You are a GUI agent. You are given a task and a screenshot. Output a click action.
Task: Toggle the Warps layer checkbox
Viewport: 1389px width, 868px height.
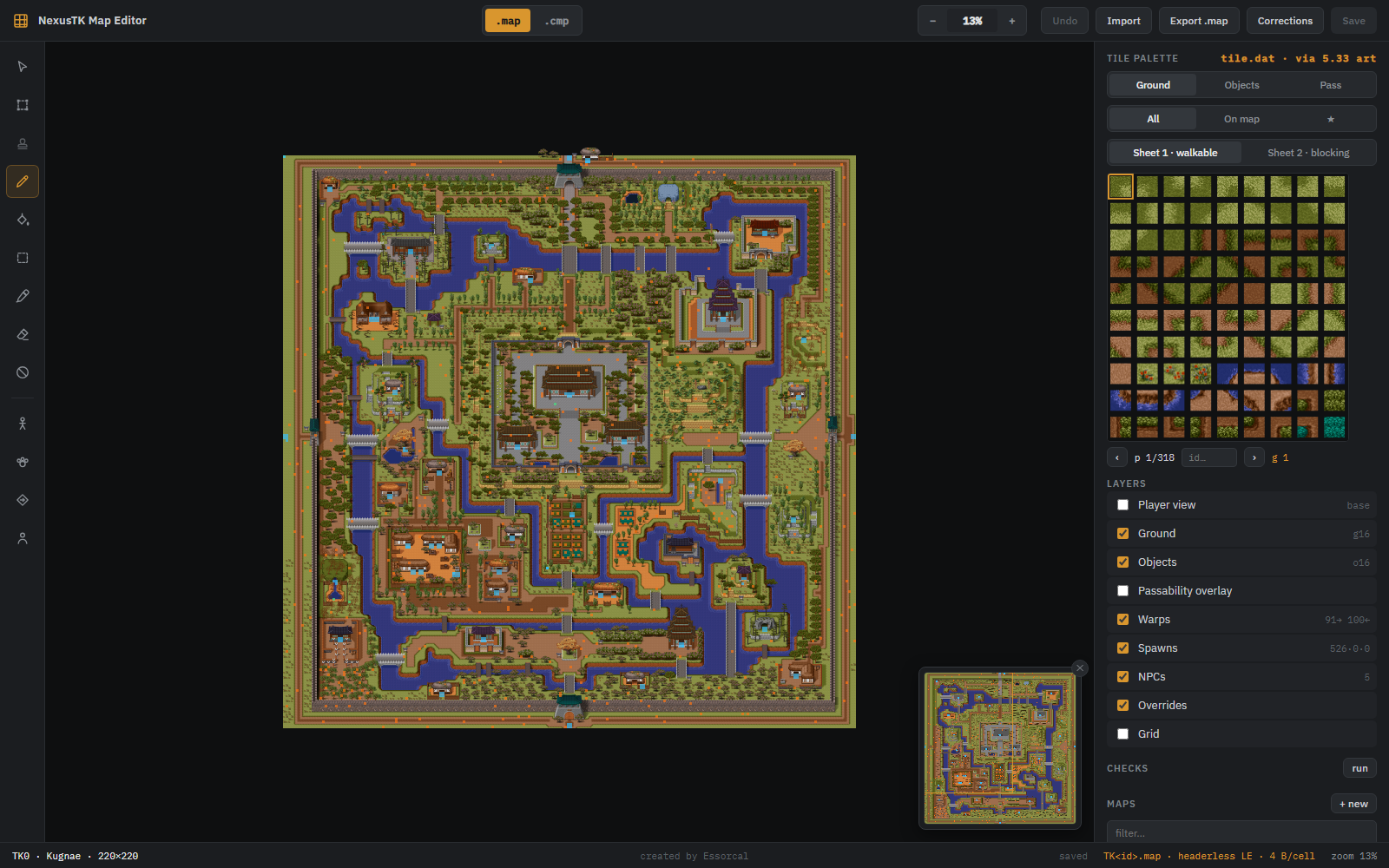click(x=1122, y=620)
